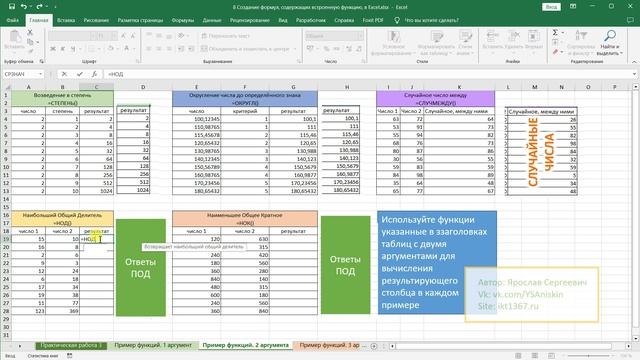Image resolution: width=640 pixels, height=360 pixels.
Task: Click the Redo arrow icon
Action: (x=39, y=7)
